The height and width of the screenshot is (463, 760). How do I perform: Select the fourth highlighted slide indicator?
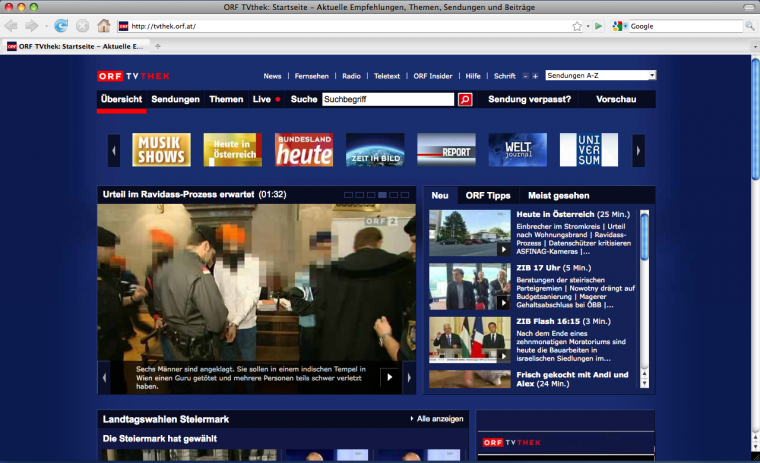(382, 195)
